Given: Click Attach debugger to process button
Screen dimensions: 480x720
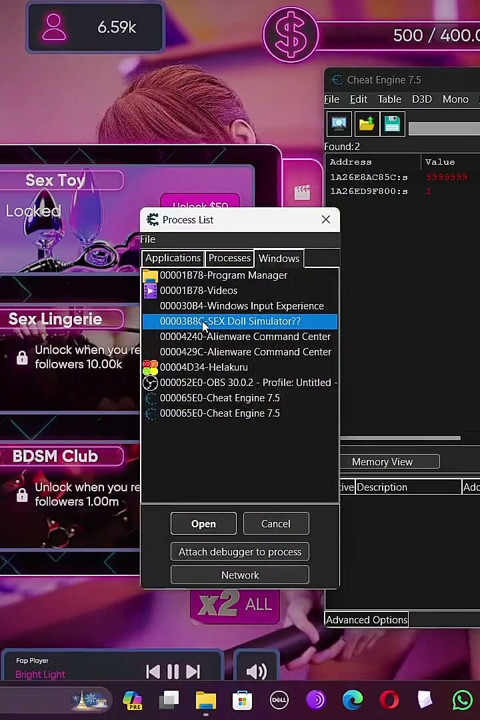Looking at the screenshot, I should point(240,551).
